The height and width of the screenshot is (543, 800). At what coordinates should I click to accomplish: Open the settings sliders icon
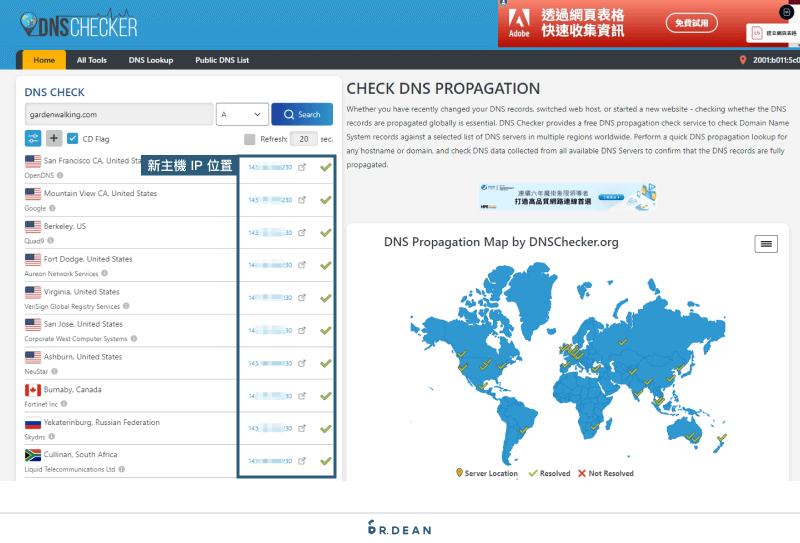pyautogui.click(x=33, y=138)
